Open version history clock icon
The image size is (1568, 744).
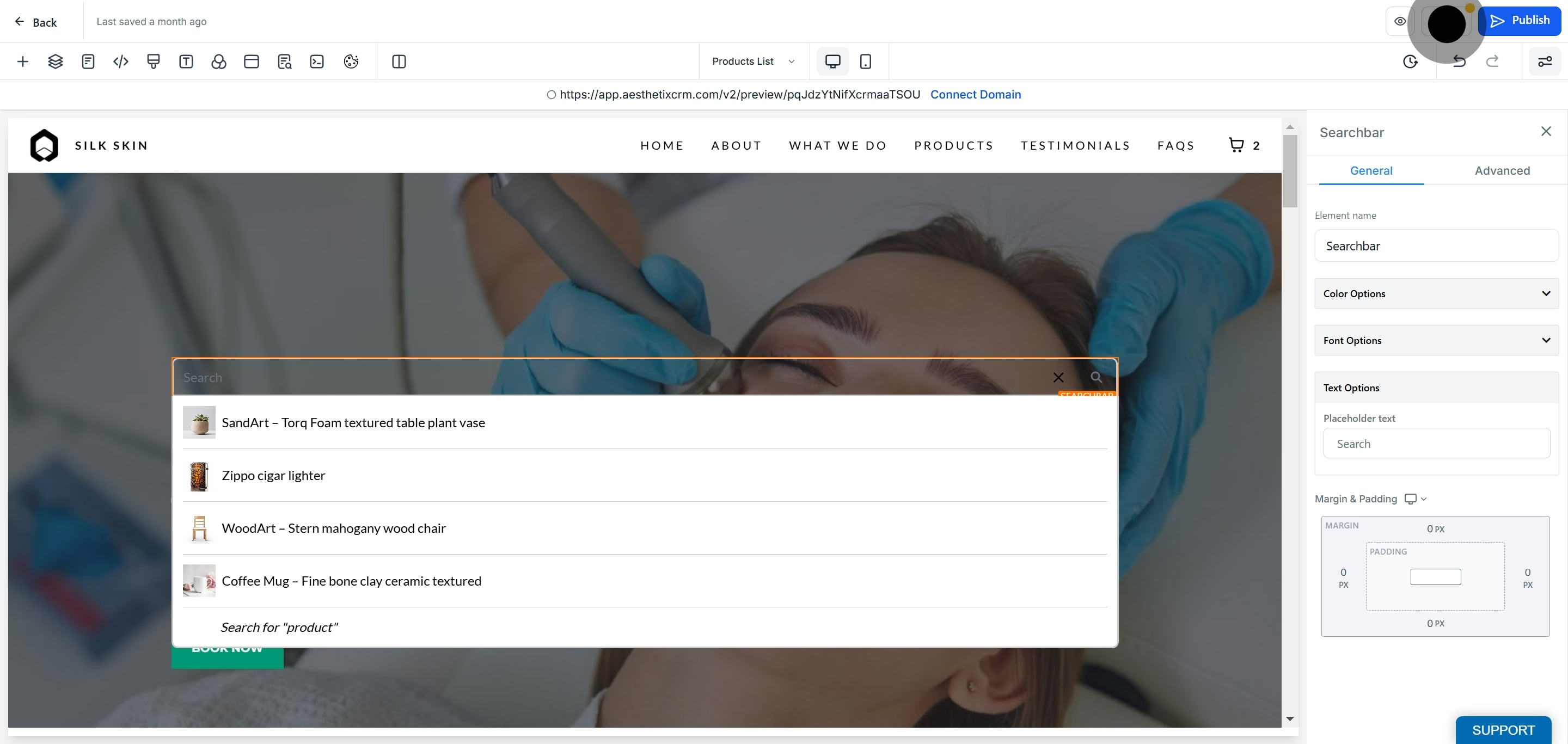(x=1410, y=62)
